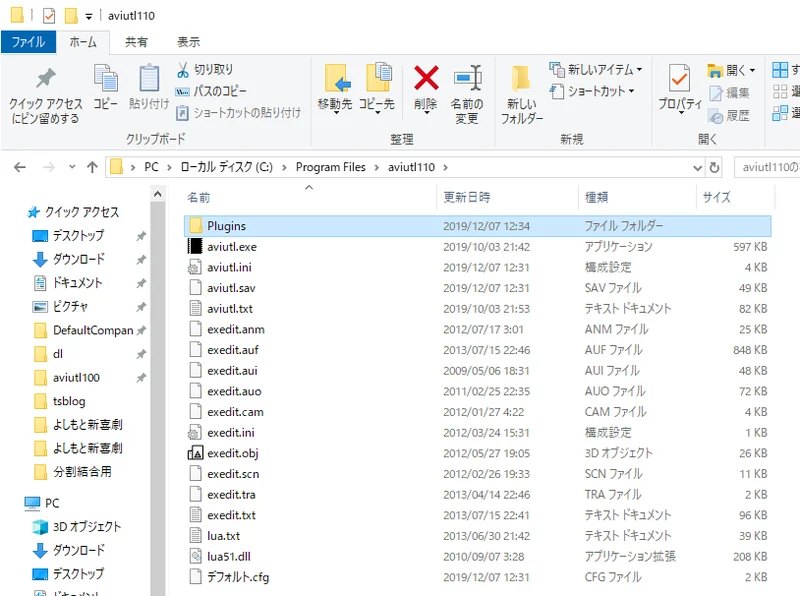Viewport: 800px width, 596px height.
Task: Click Pin to Quick Access icon
Action: (45, 78)
